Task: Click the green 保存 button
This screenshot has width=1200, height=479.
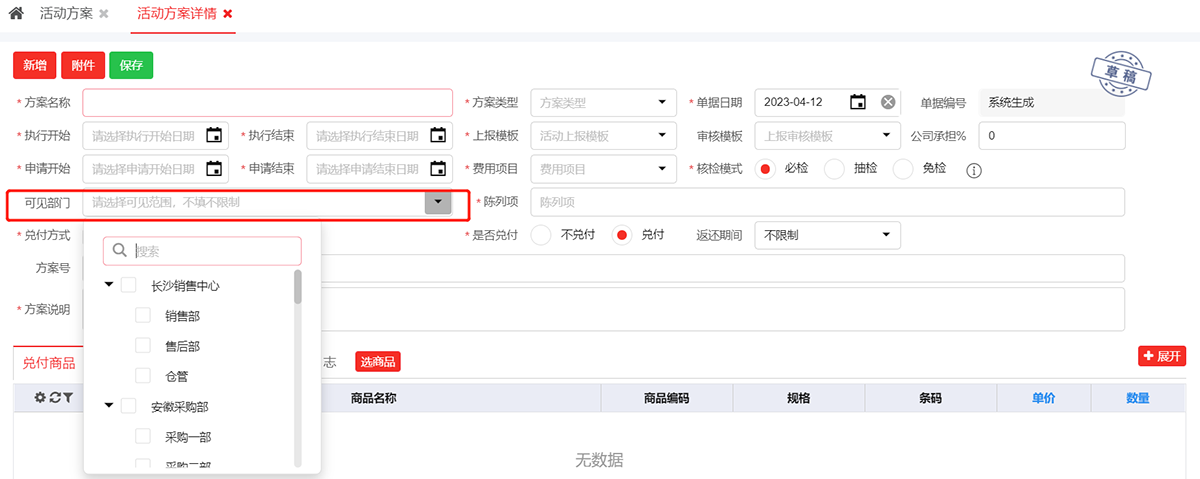Action: point(131,65)
